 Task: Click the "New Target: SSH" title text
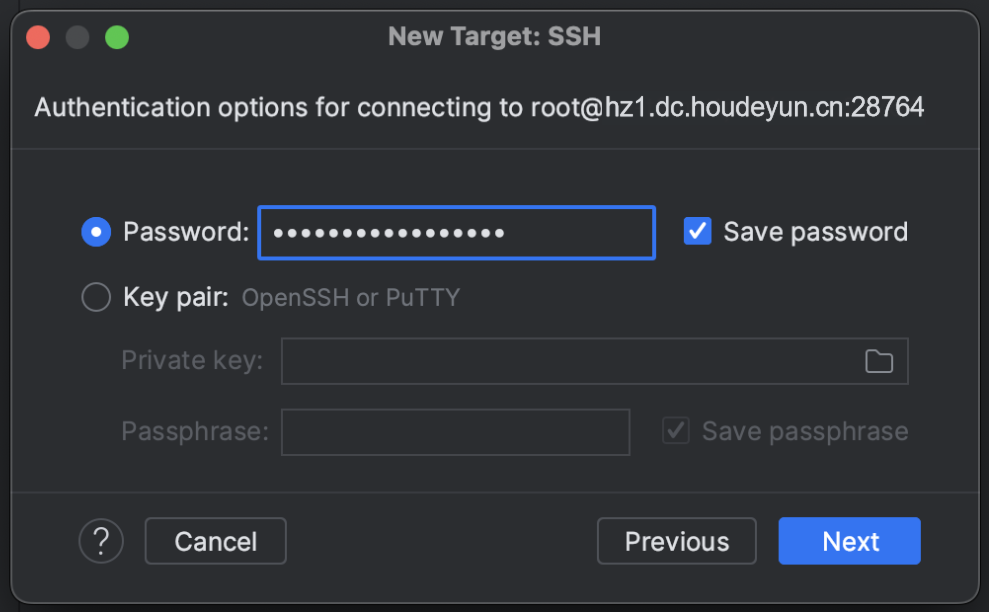click(x=494, y=38)
